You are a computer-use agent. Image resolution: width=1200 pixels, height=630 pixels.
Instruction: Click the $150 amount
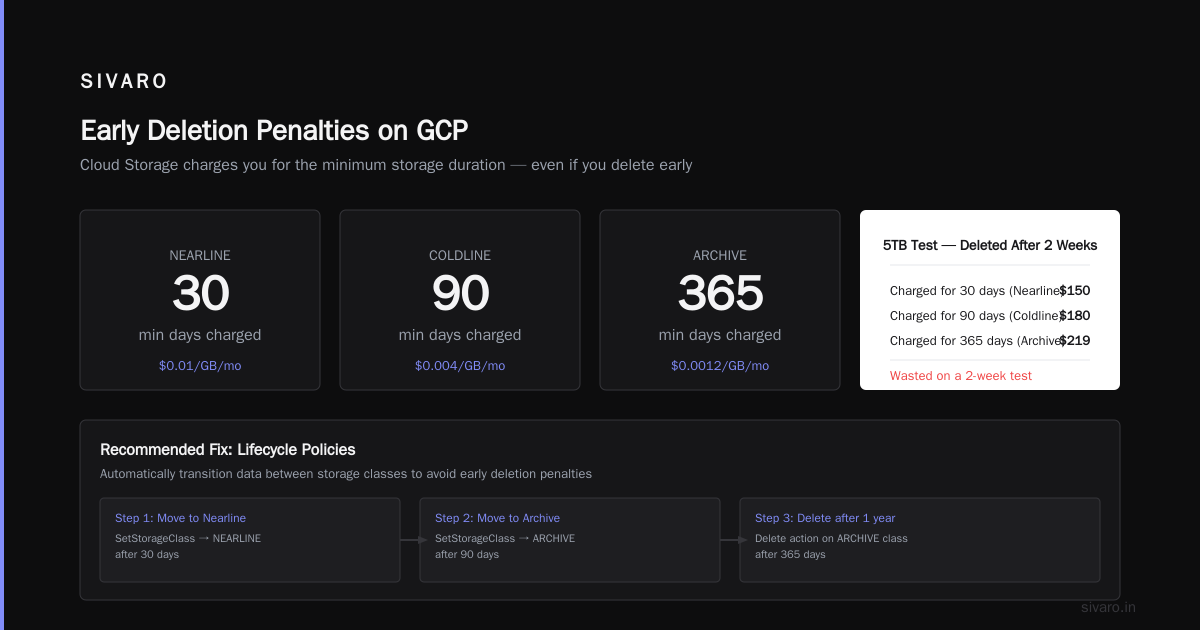(x=1075, y=291)
